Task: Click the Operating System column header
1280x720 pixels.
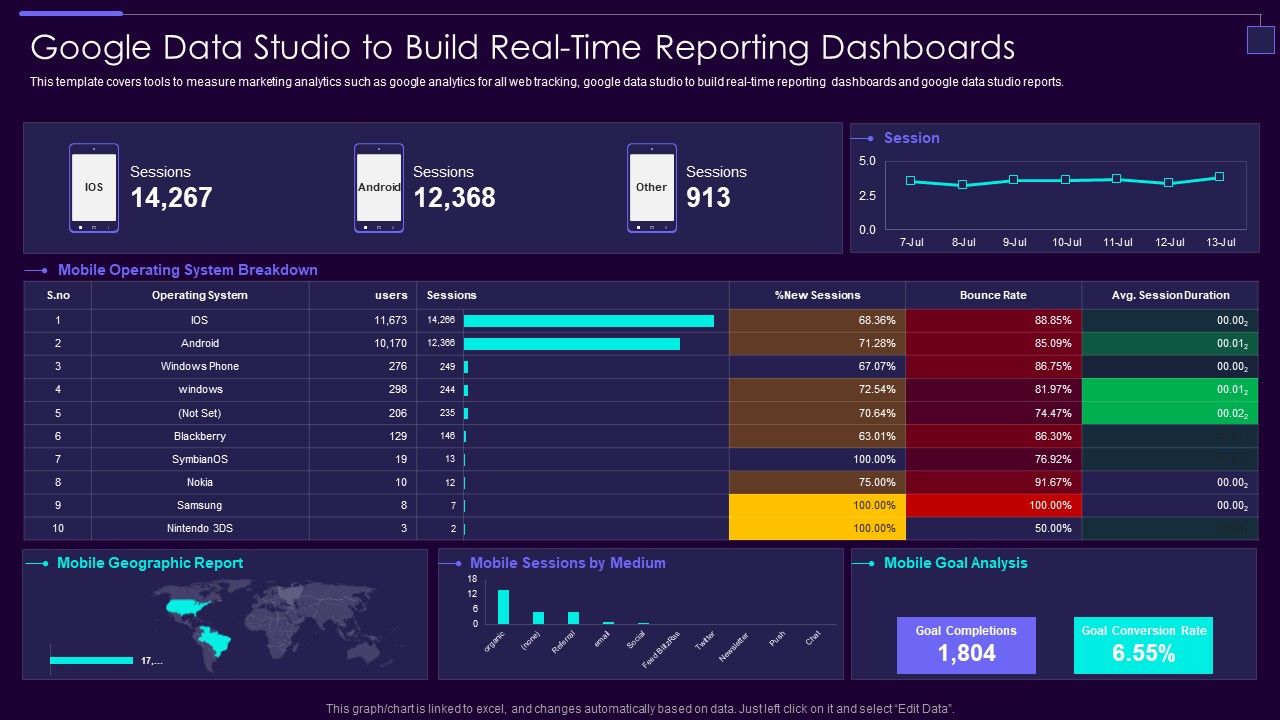Action: [200, 295]
